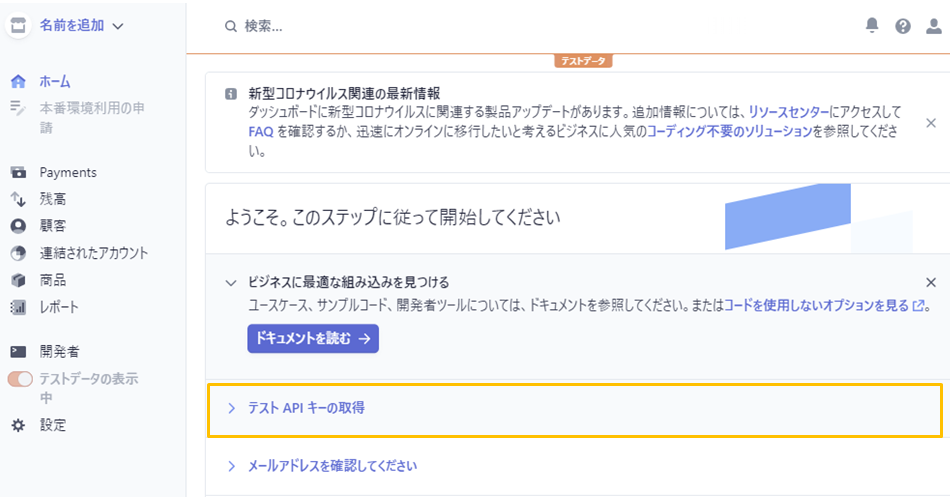Screen dimensions: 950x497
Task: Open the コードを使用しないオプションを見る link
Action: [816, 305]
